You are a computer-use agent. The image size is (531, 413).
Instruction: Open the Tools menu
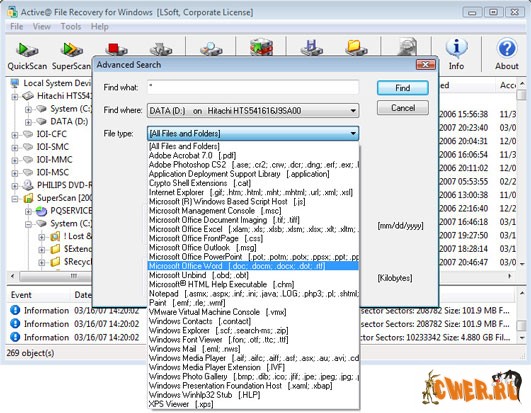point(71,26)
